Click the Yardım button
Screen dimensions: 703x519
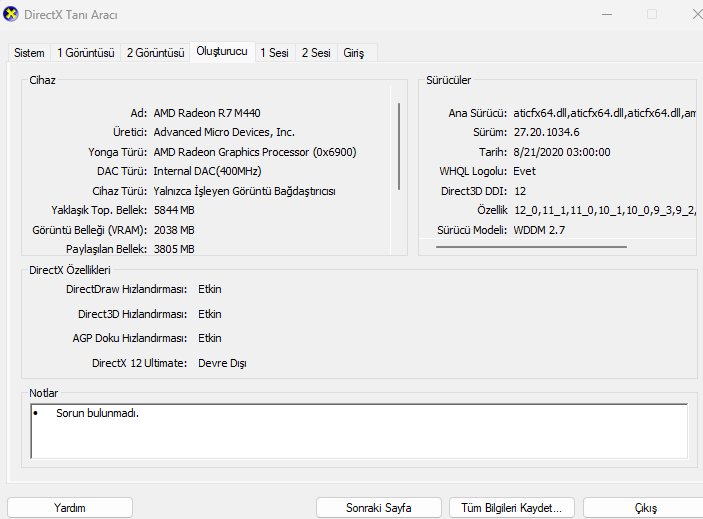[x=70, y=508]
